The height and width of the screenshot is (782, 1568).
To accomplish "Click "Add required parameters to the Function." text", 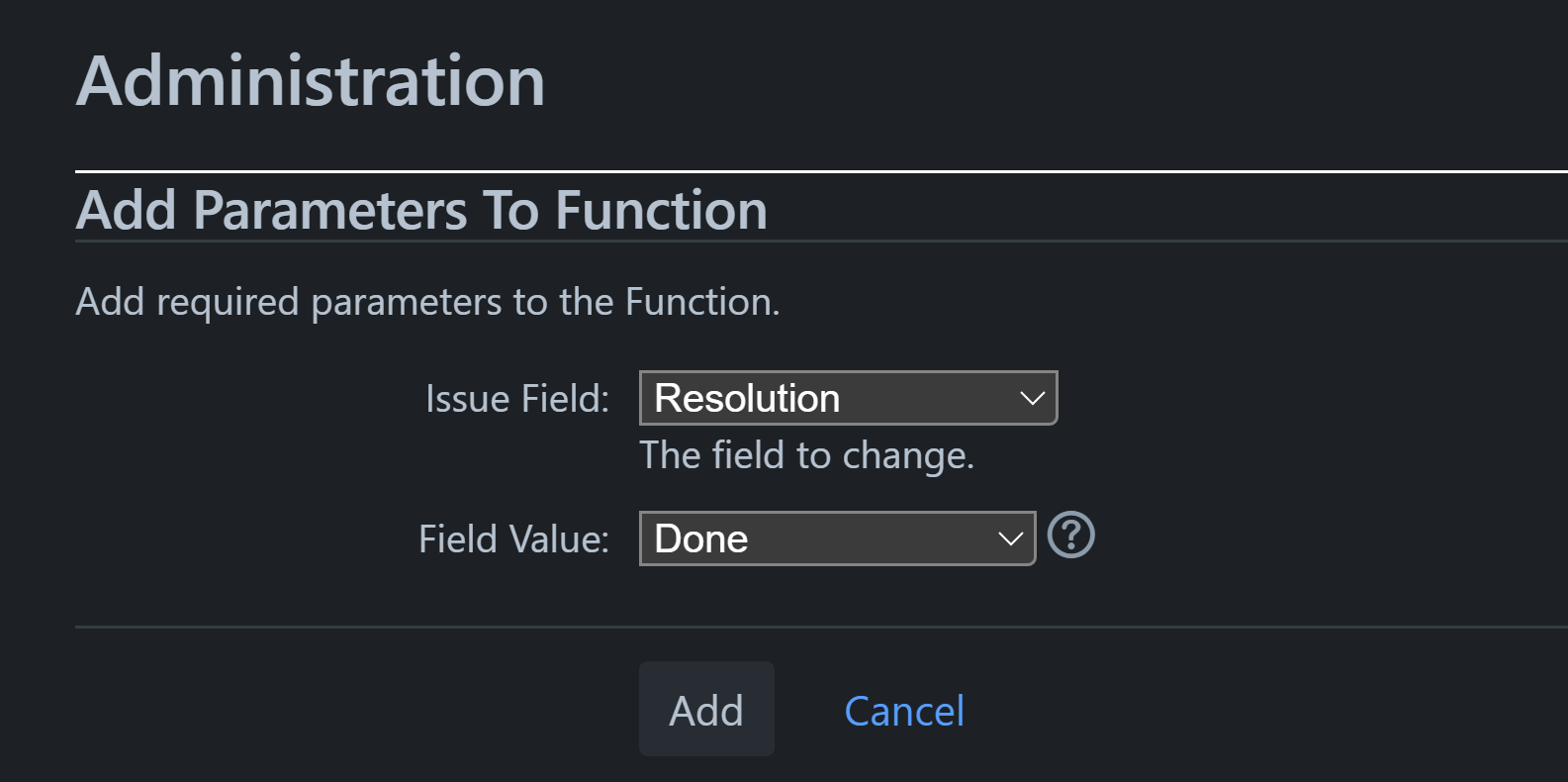I will tap(427, 302).
